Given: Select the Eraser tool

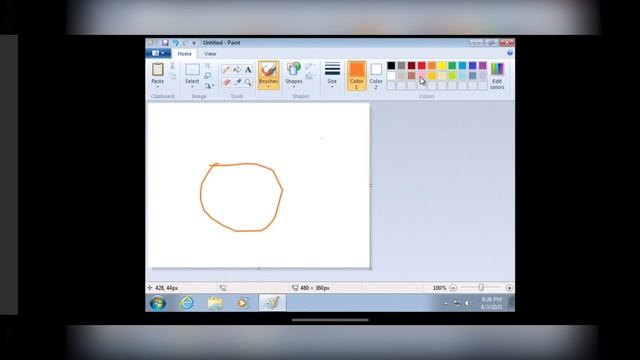Looking at the screenshot, I should [226, 82].
